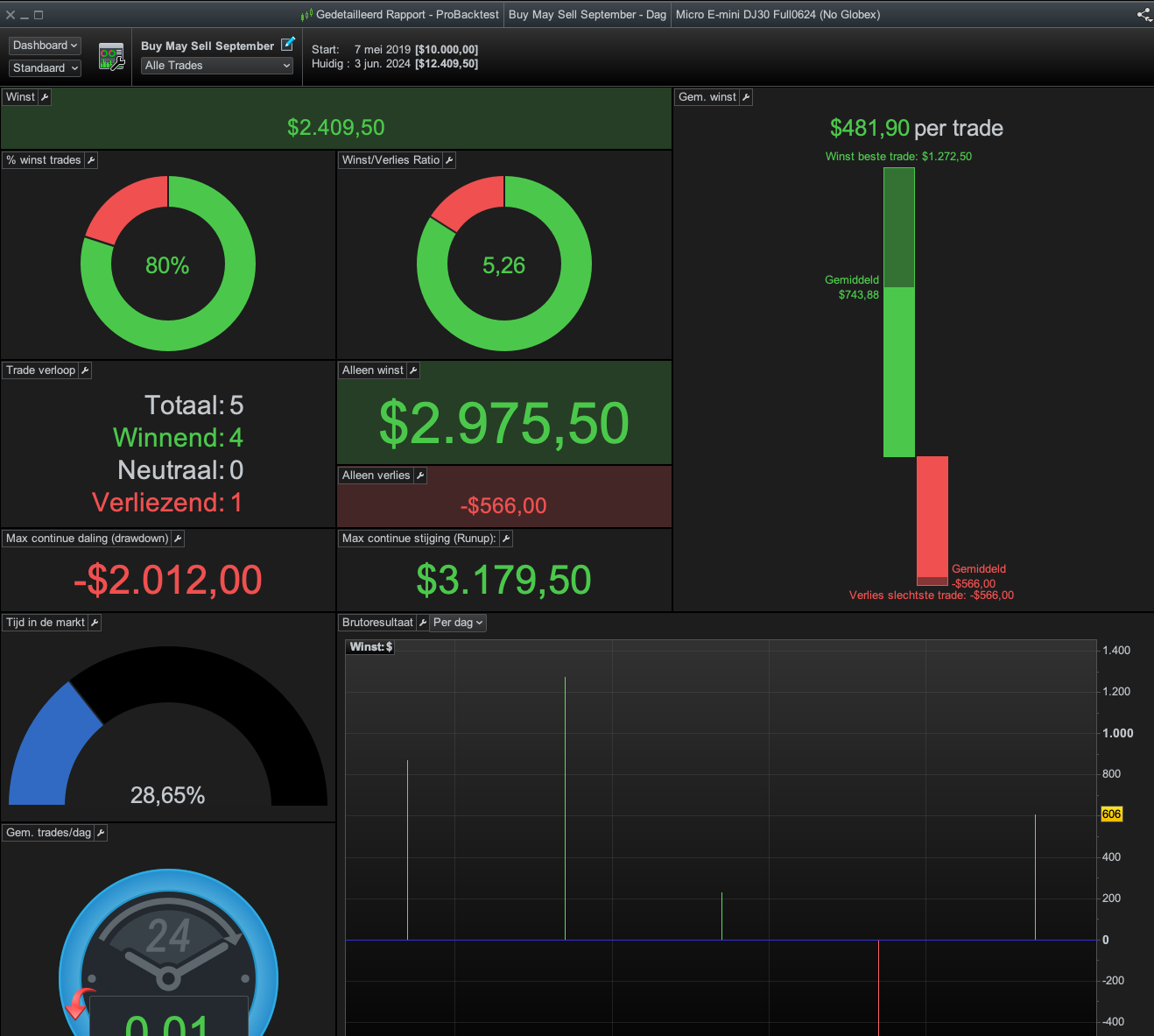Click the $2.975,50 Alleen winst value
Image resolution: width=1154 pixels, height=1036 pixels.
pyautogui.click(x=504, y=423)
